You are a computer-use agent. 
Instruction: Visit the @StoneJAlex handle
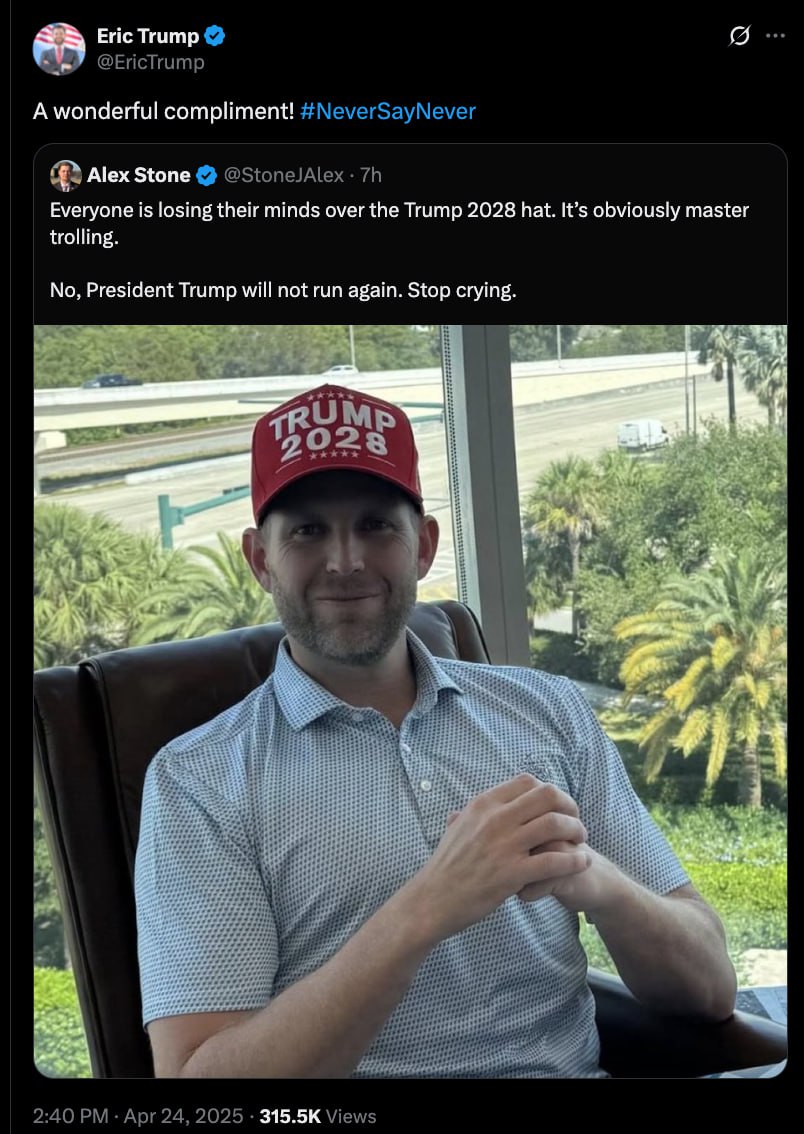pos(284,175)
